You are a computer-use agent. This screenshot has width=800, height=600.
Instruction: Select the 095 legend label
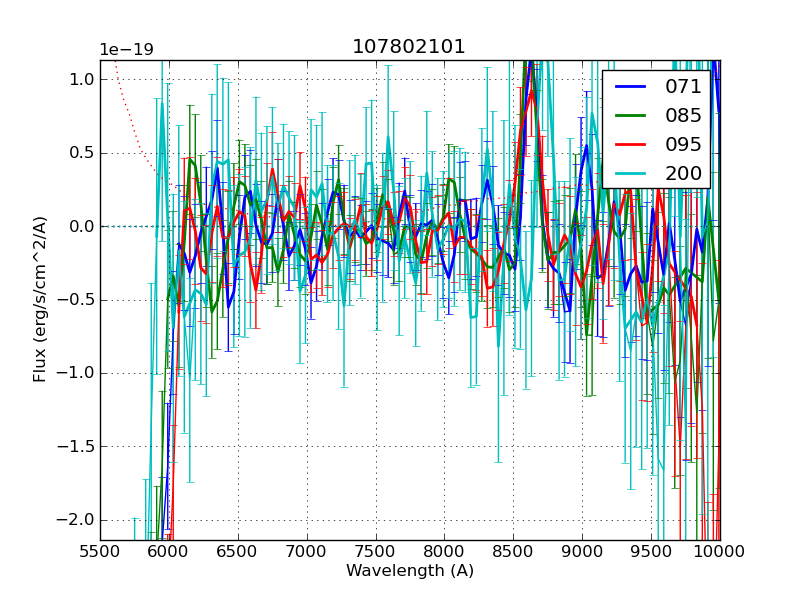pos(683,144)
